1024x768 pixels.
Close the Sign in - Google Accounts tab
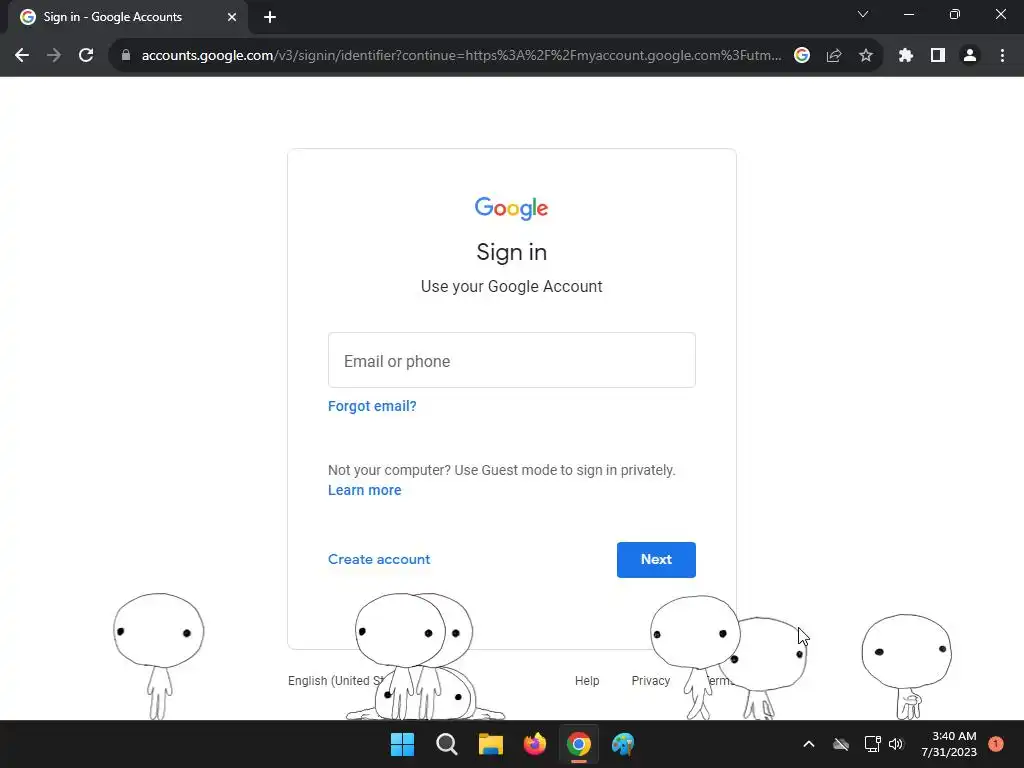(x=232, y=17)
